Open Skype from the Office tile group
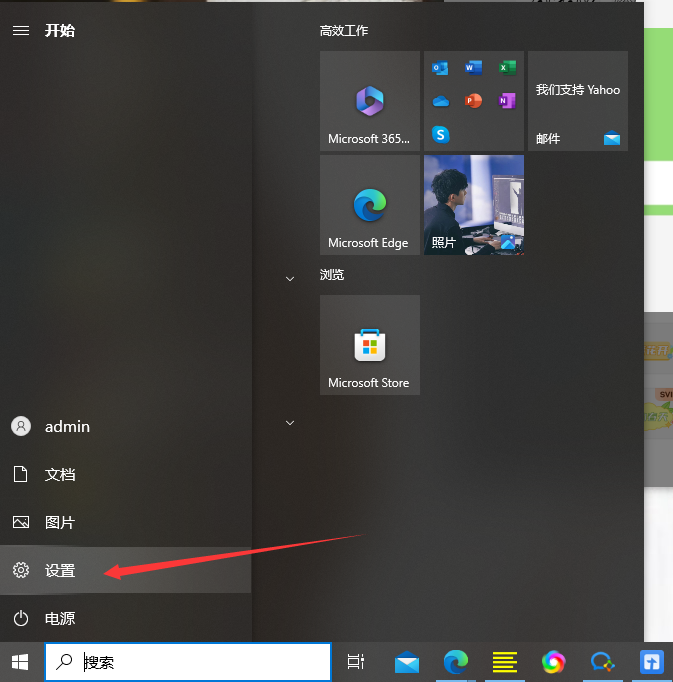 point(440,134)
